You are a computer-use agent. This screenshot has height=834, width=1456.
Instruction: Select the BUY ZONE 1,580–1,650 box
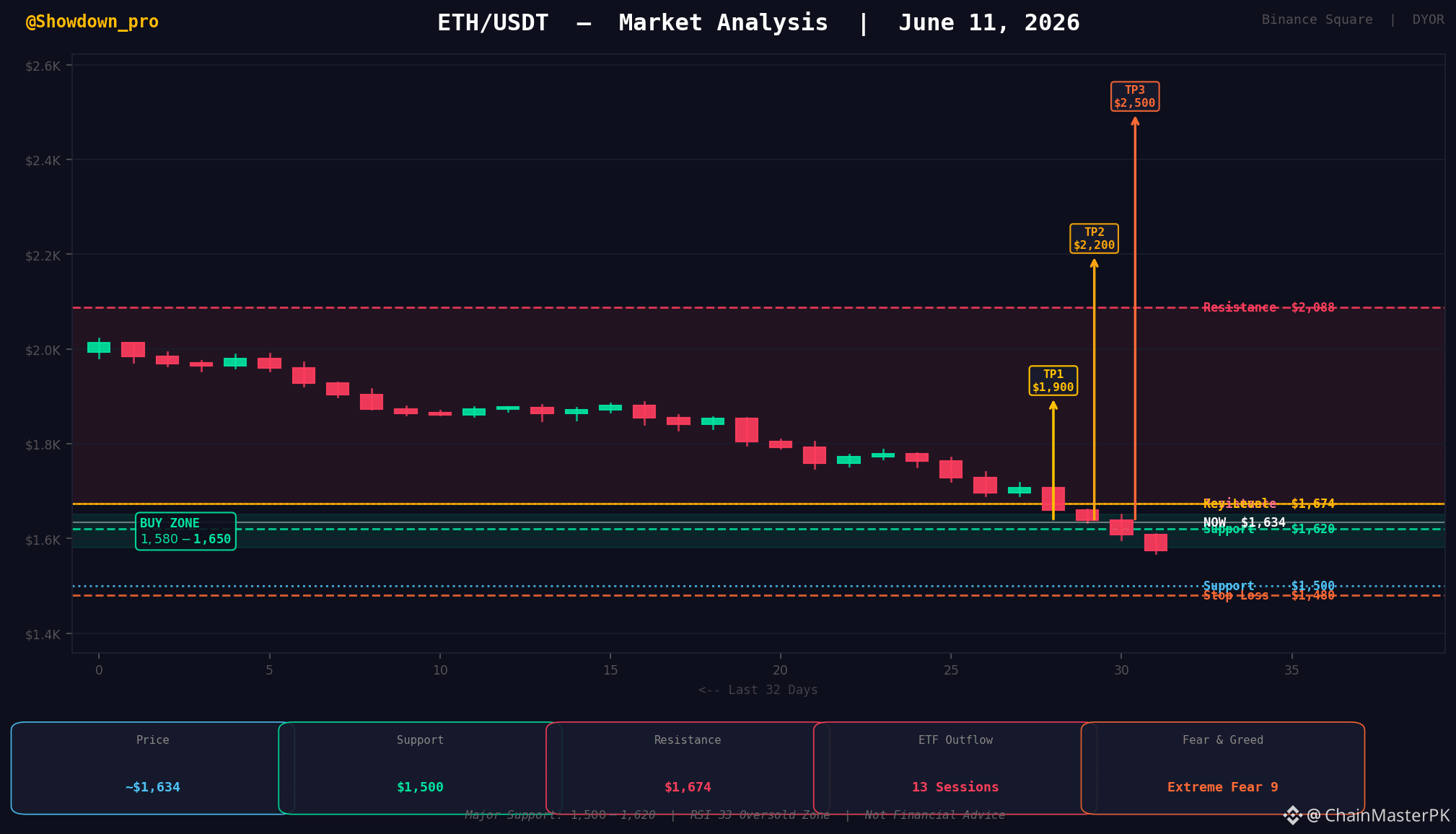185,531
